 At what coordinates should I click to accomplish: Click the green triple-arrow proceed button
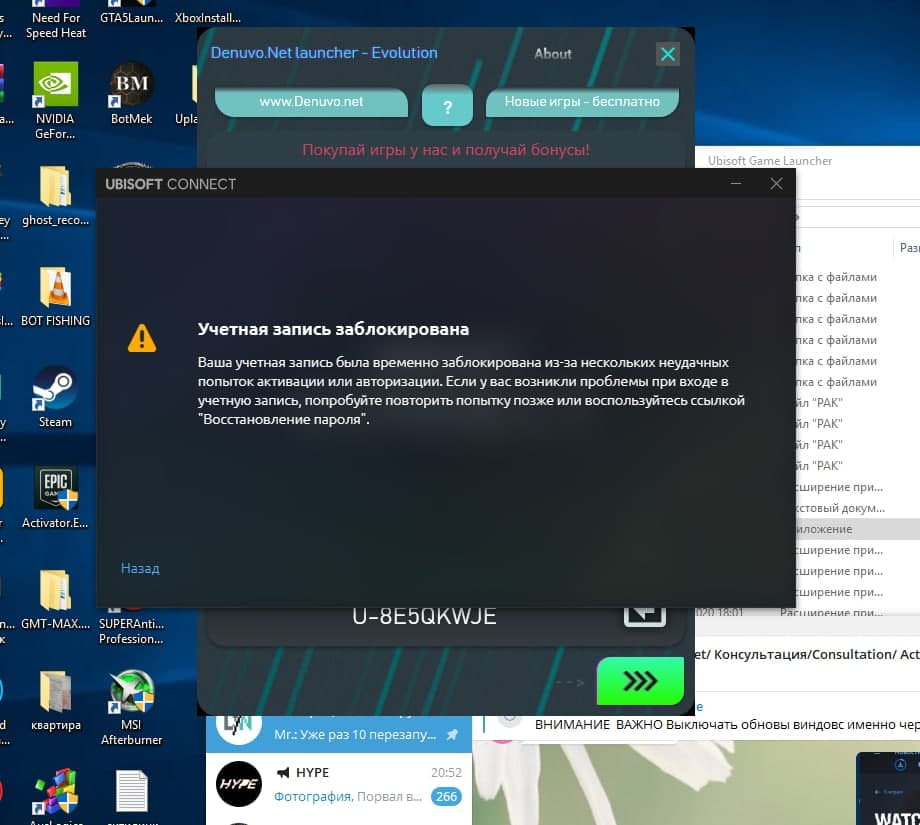click(639, 682)
